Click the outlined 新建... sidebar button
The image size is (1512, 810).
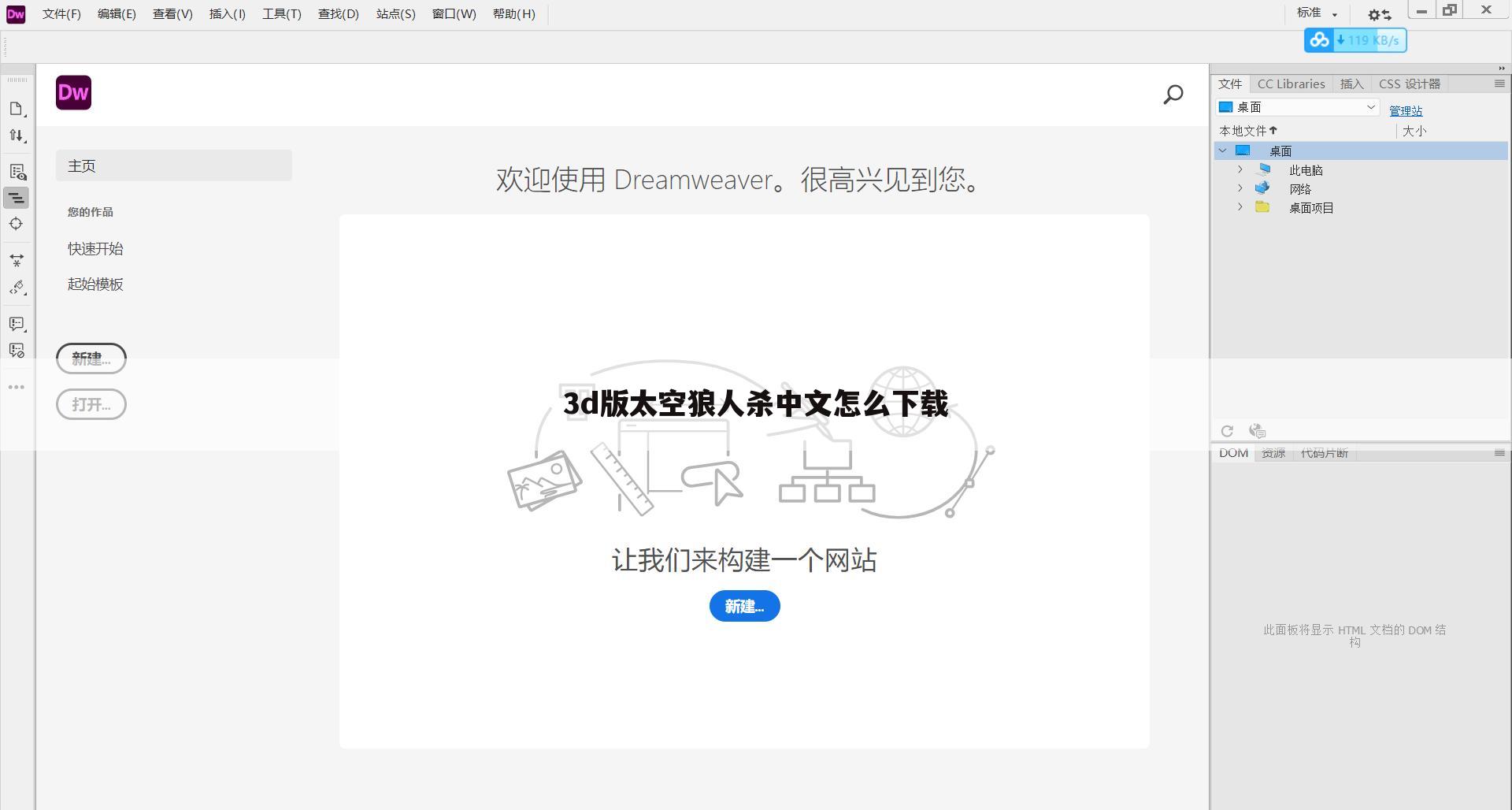click(91, 359)
